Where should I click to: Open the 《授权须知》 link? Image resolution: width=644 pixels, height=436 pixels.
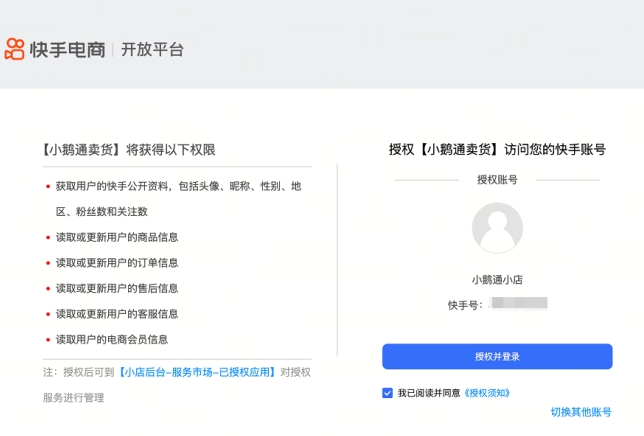point(487,393)
